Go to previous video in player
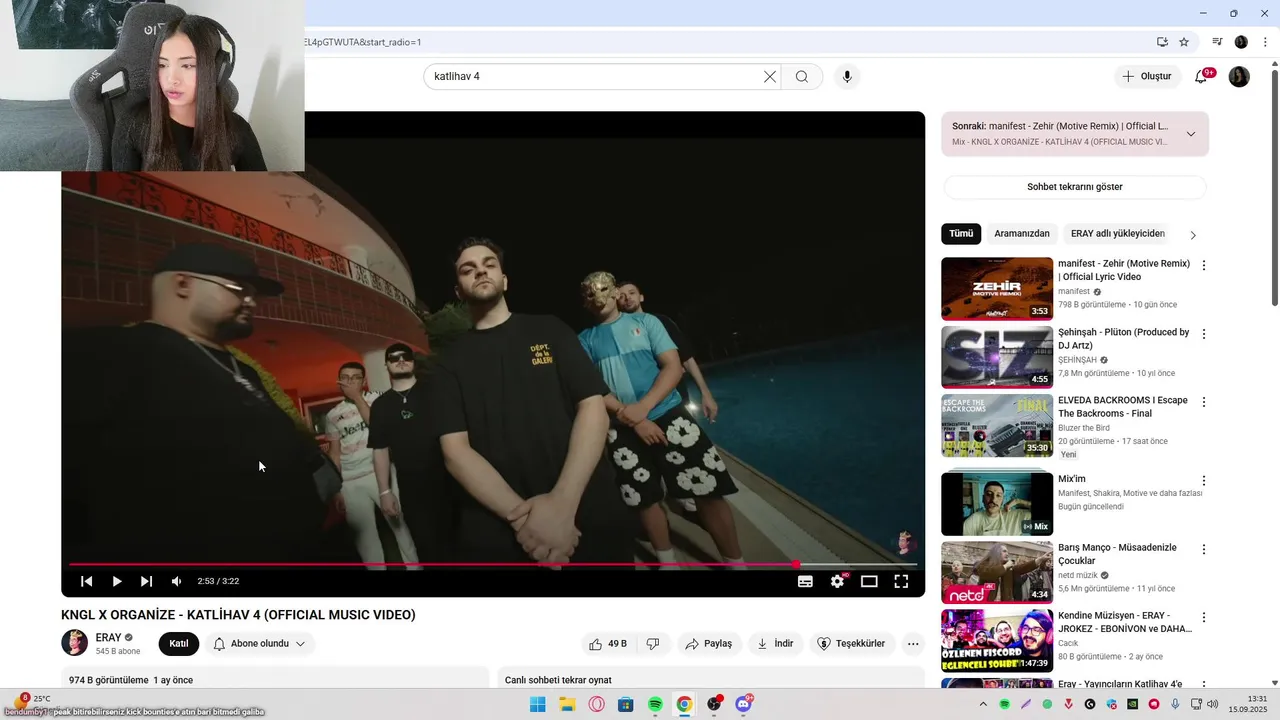Screen dimensions: 1280x720 pyautogui.click(x=87, y=581)
